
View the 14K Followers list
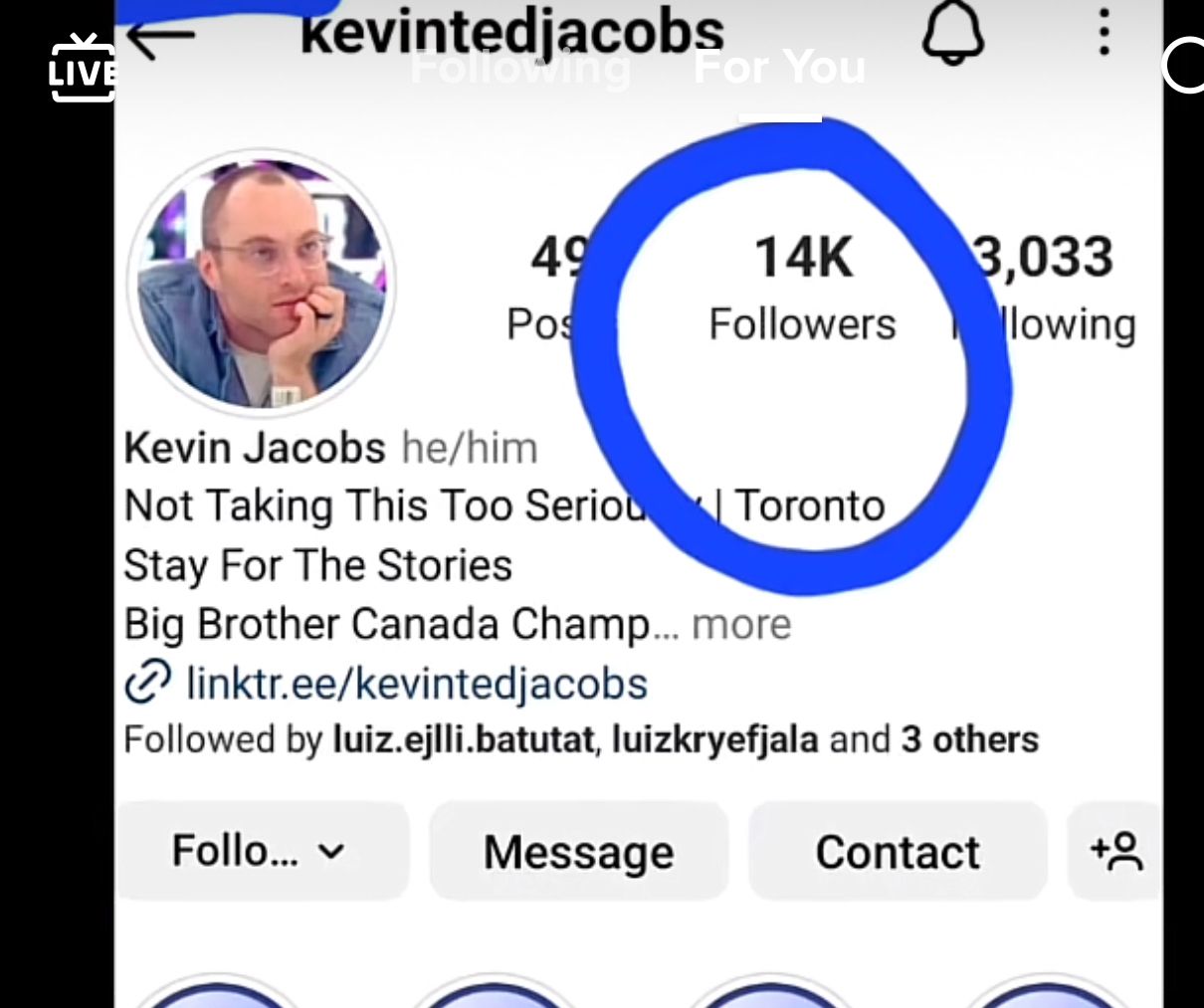click(802, 289)
